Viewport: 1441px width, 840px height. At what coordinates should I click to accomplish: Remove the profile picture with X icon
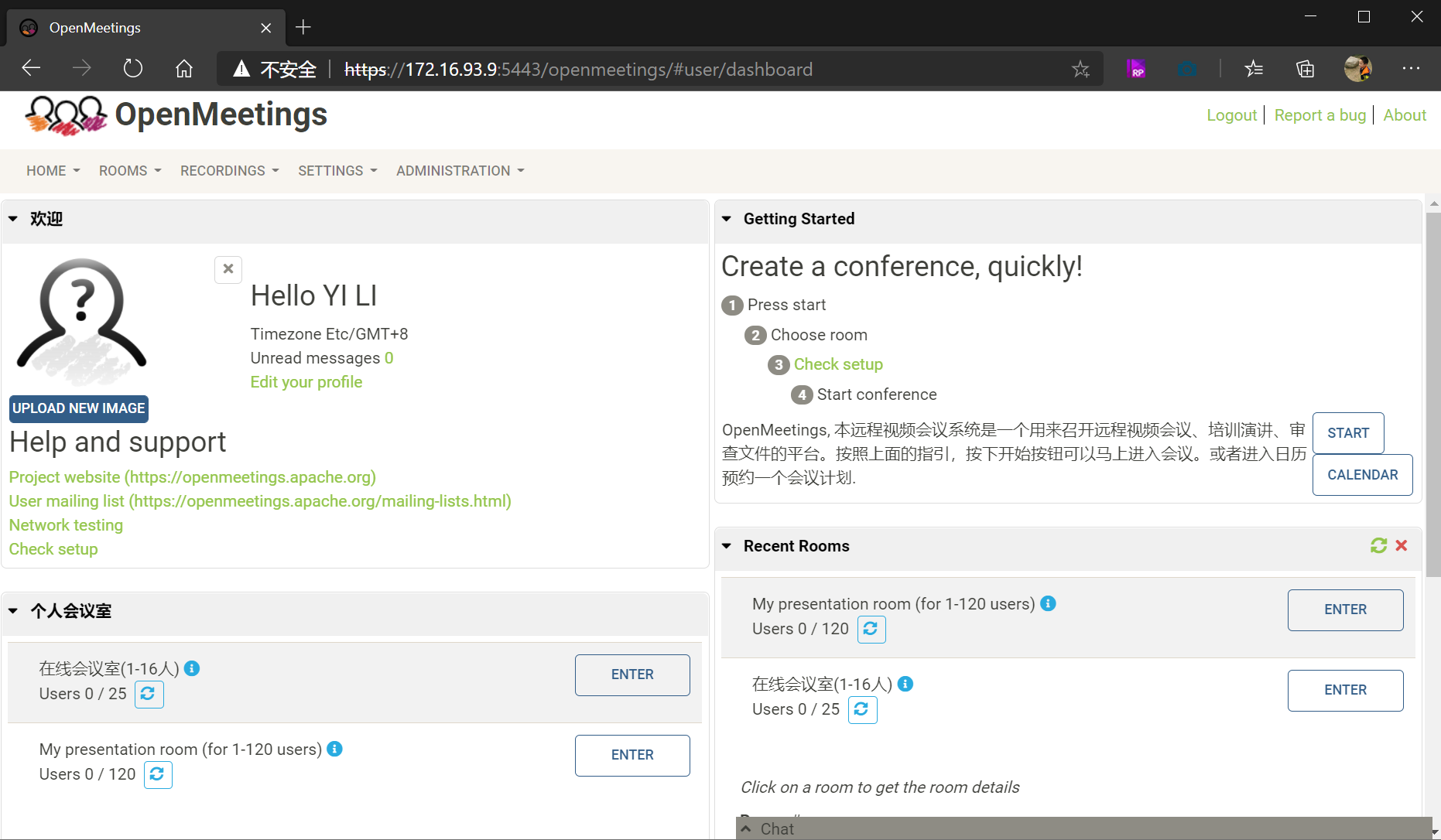(228, 269)
